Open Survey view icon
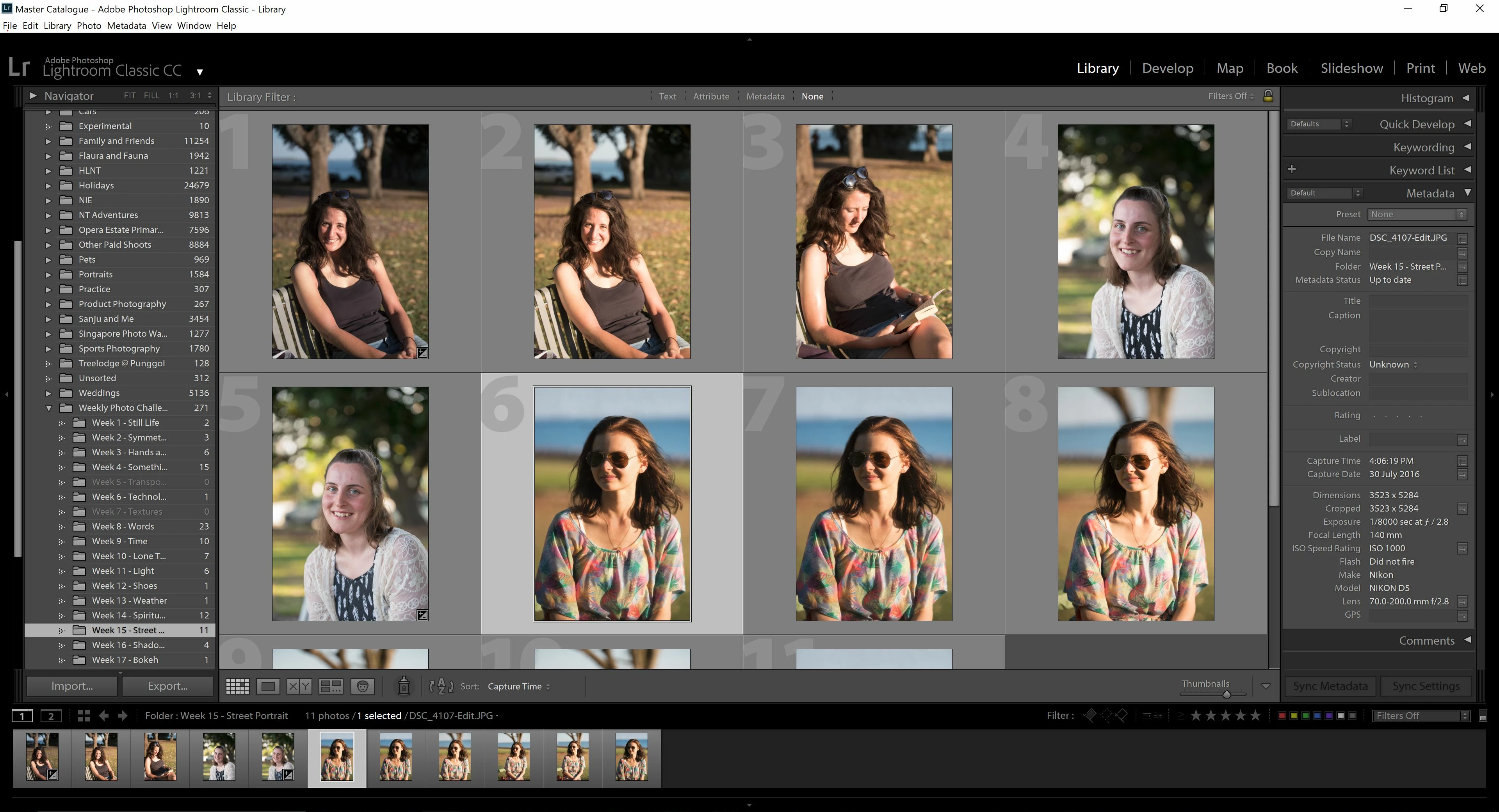Screen dimensions: 1499x812 (331, 686)
